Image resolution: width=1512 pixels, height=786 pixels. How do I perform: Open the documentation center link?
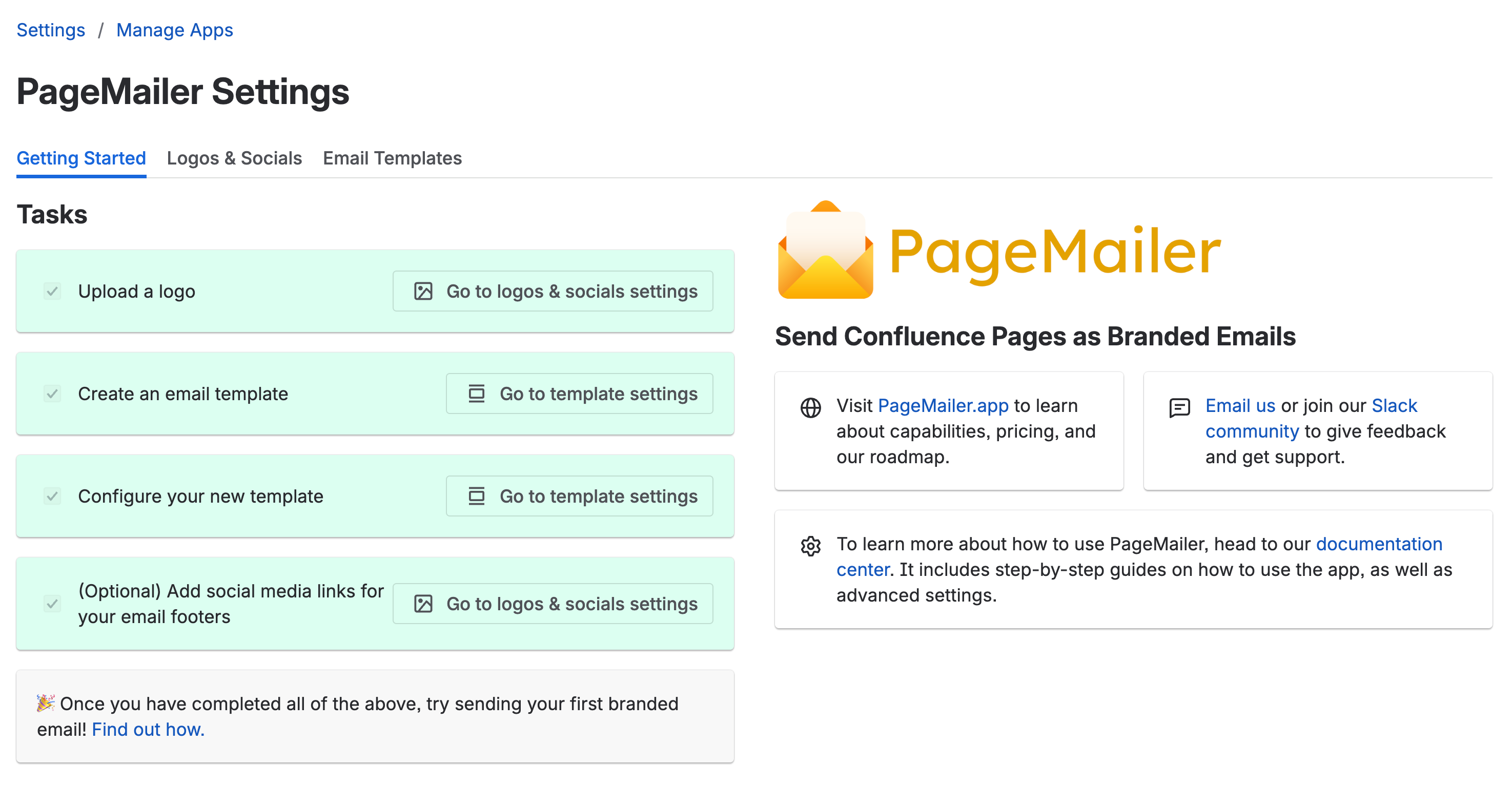pyautogui.click(x=1139, y=556)
